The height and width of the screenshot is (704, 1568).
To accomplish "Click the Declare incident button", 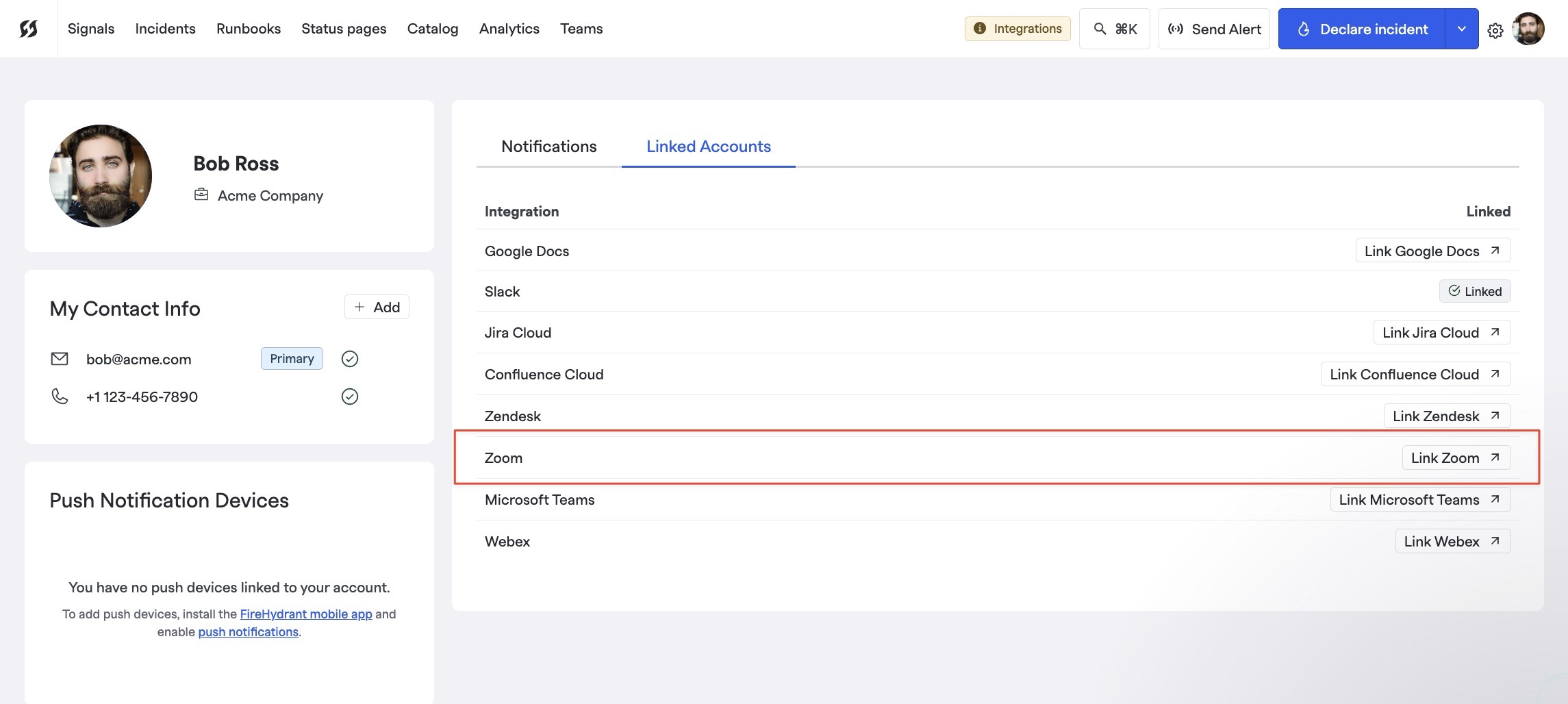I will tap(1362, 29).
